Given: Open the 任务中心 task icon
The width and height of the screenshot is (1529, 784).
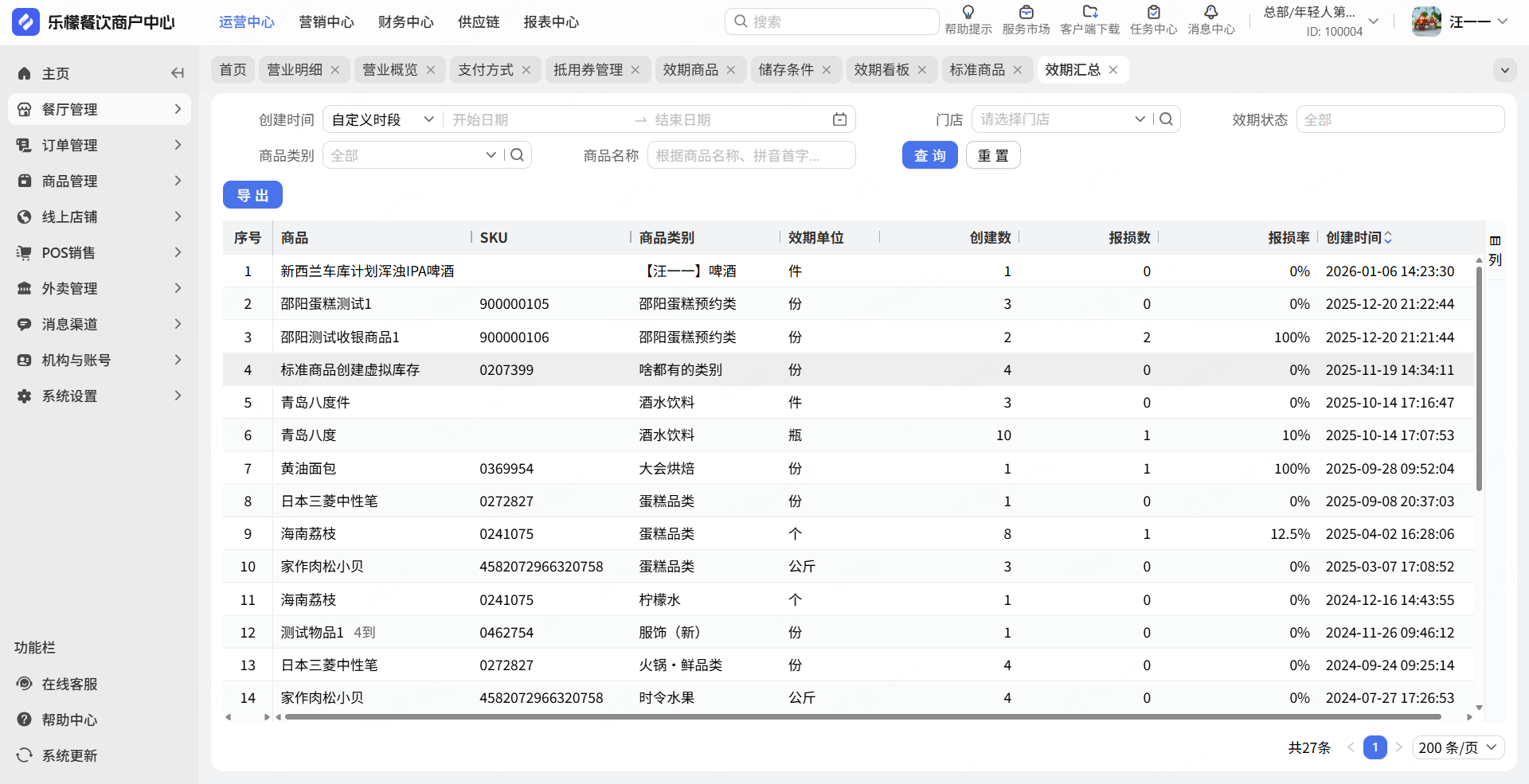Looking at the screenshot, I should click(1153, 13).
